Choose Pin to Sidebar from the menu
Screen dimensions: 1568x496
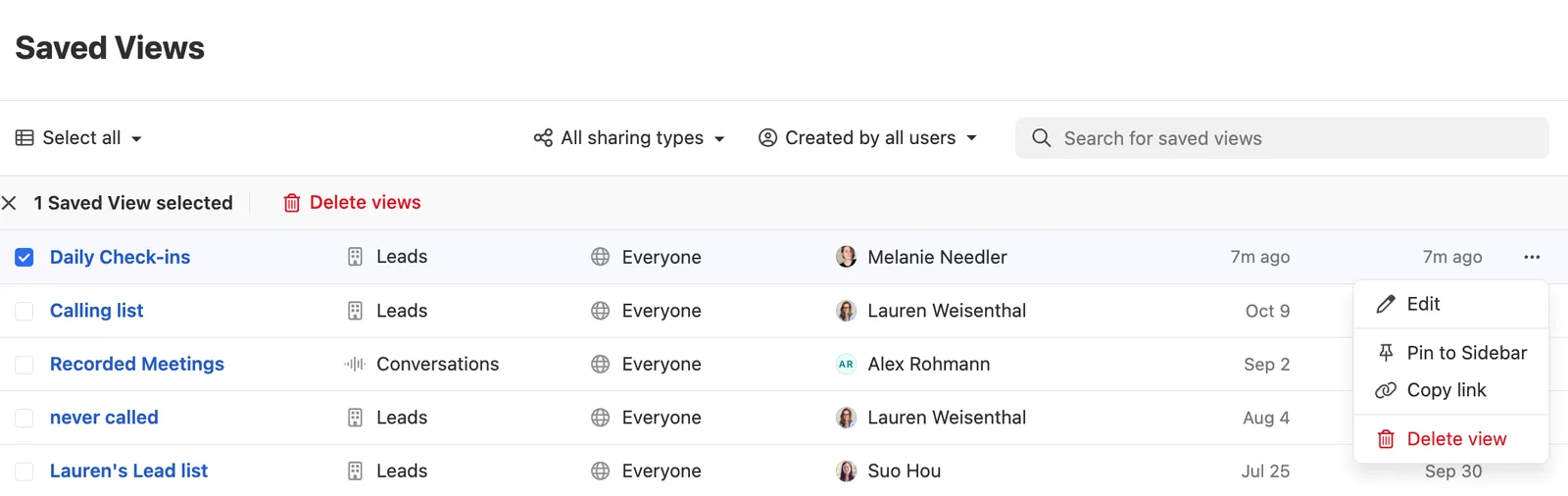click(1450, 353)
